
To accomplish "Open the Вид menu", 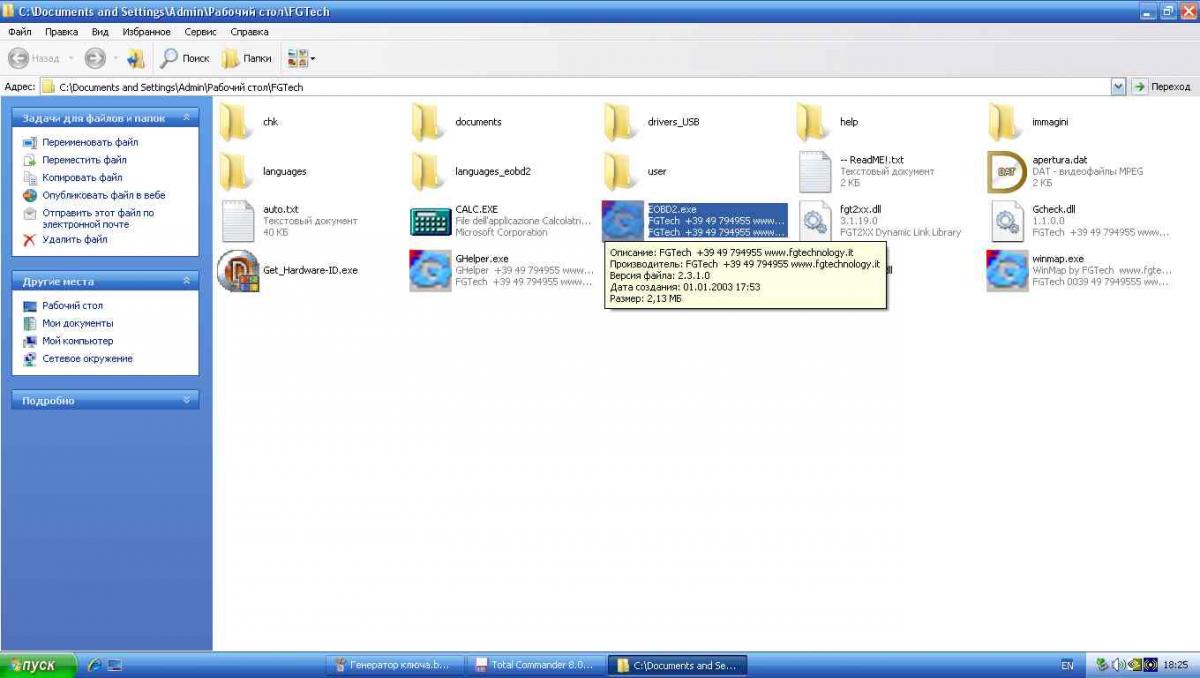I will pyautogui.click(x=100, y=32).
